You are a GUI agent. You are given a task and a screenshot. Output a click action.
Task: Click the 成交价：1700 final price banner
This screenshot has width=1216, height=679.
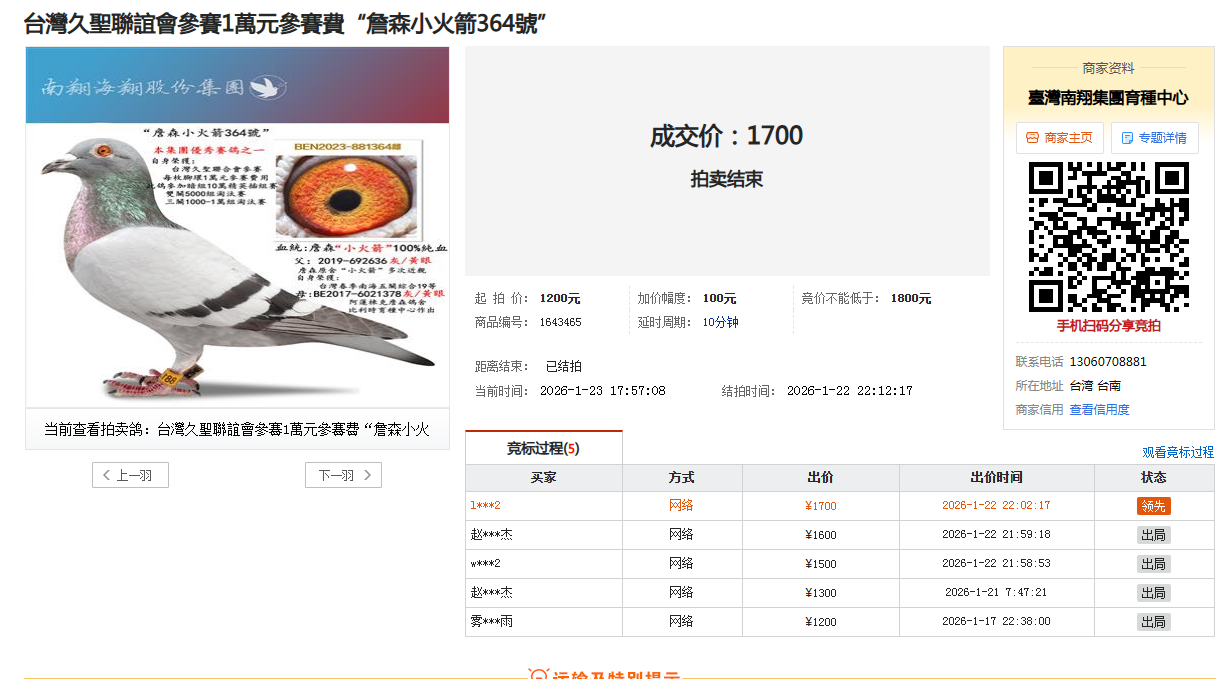click(726, 136)
